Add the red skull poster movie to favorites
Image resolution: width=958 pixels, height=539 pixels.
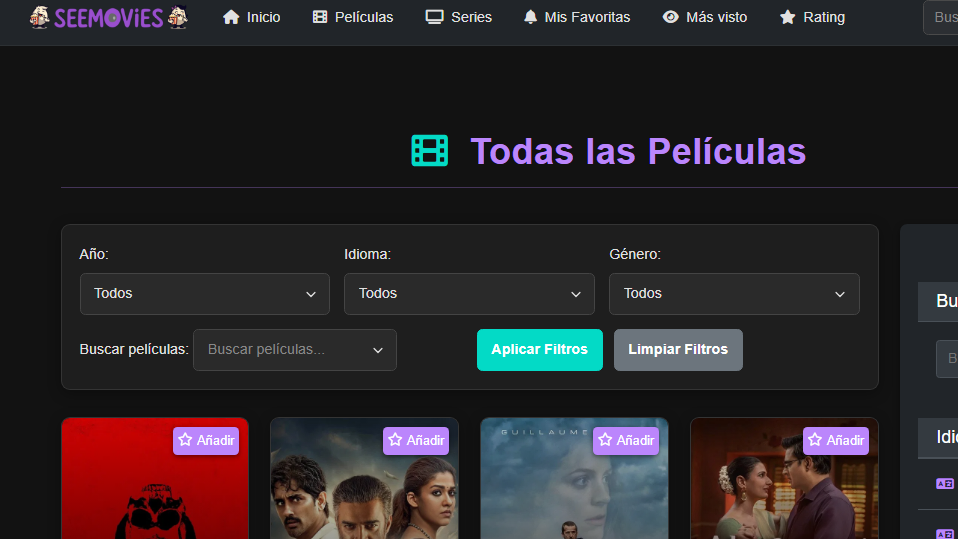point(206,441)
